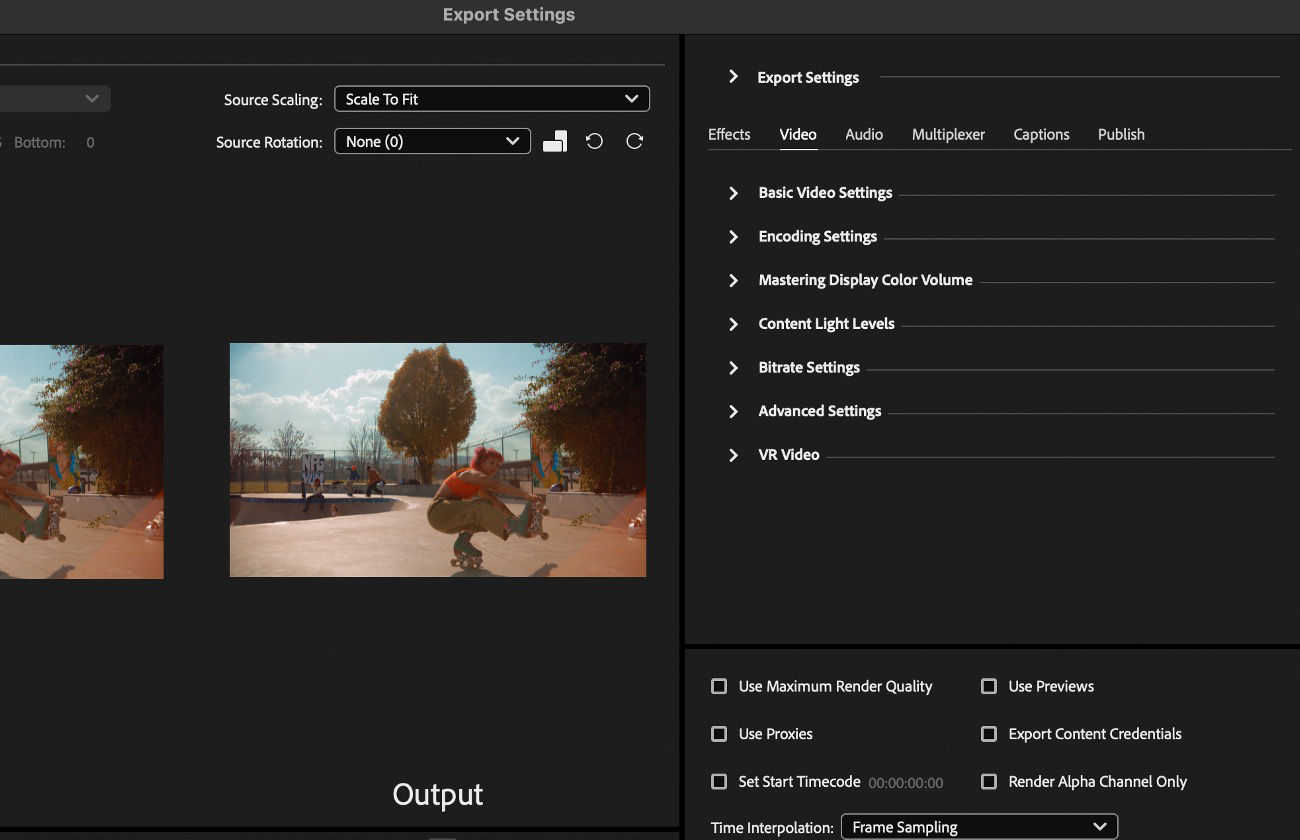Enable Use Proxies
1300x840 pixels.
pyautogui.click(x=719, y=733)
